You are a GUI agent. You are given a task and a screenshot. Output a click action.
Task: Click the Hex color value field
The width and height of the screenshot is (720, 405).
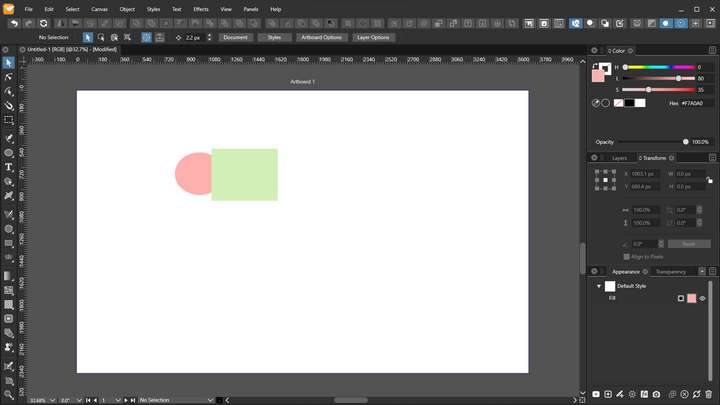(x=696, y=103)
